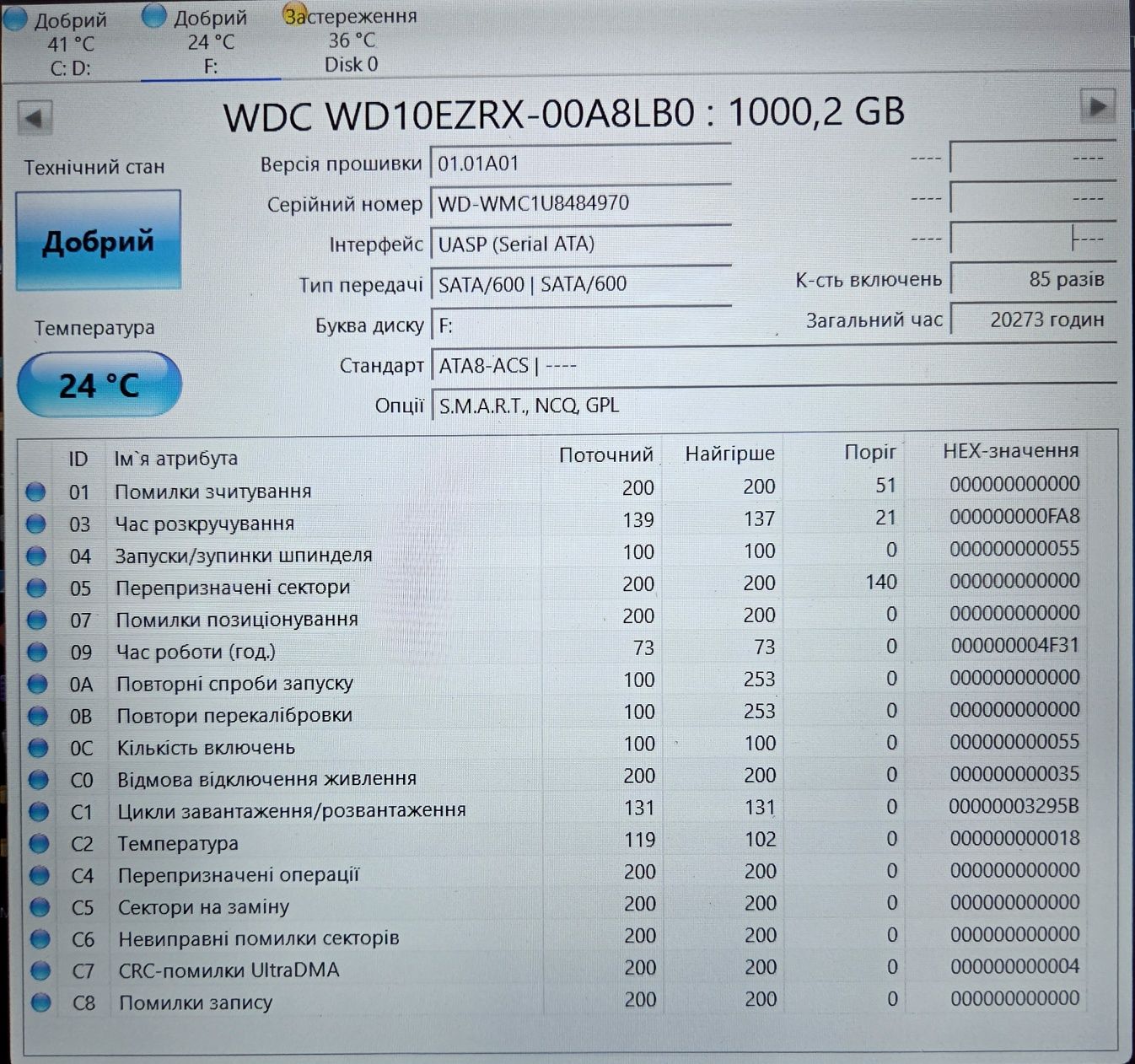Click the total hours field 20273 годин

coord(1033,320)
